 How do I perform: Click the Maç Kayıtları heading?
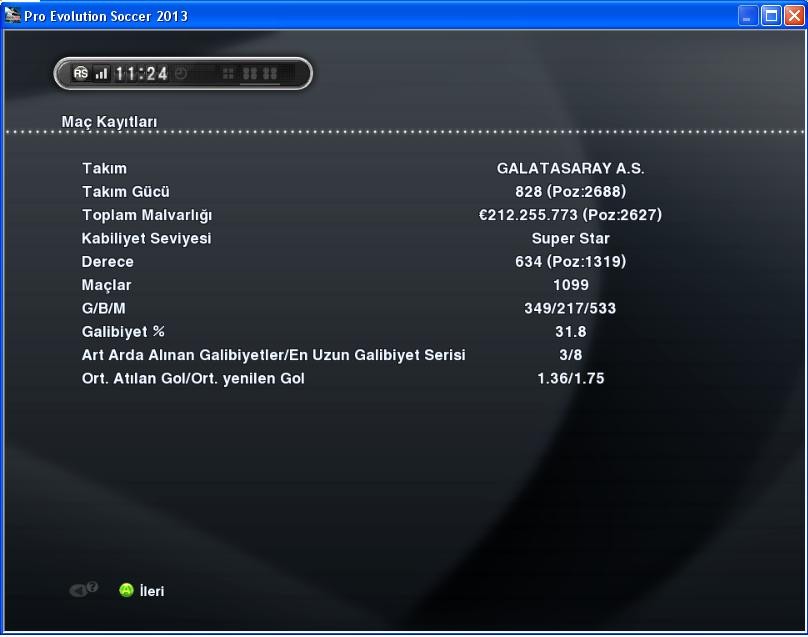[109, 122]
